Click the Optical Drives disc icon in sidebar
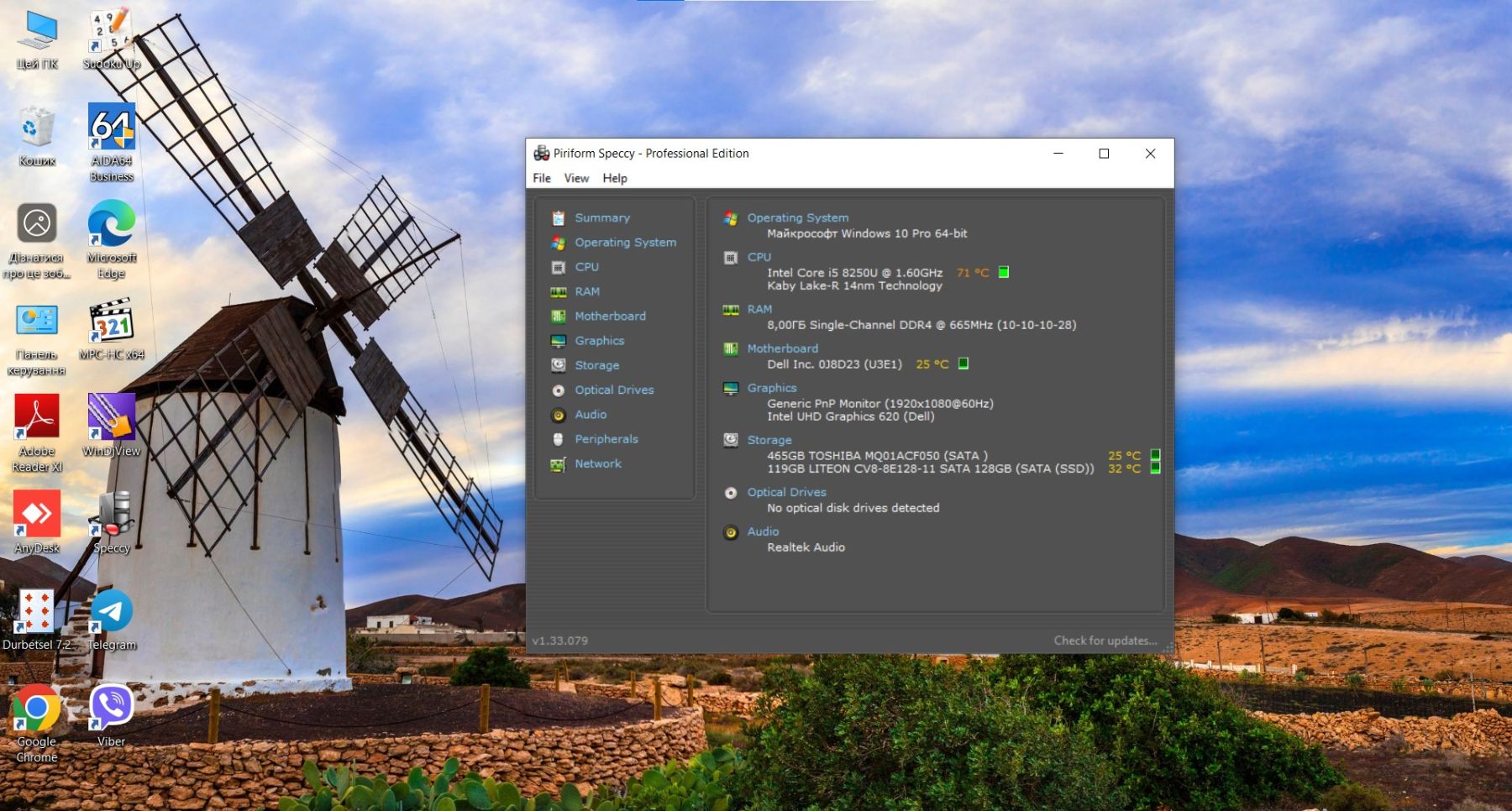Screen dimensions: 1512x811 [x=559, y=390]
